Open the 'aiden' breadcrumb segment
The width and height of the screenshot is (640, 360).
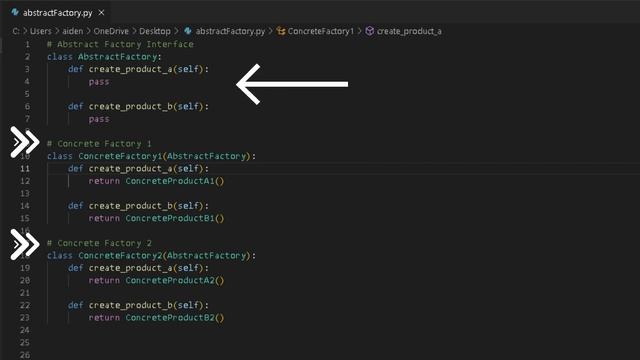tap(72, 31)
